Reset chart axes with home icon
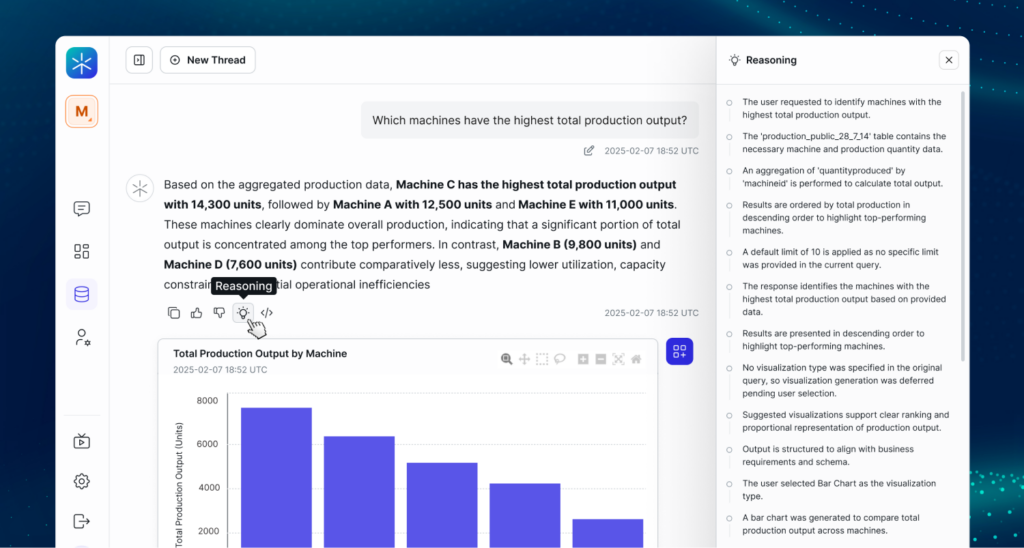Viewport: 1024px width, 548px height. point(636,359)
